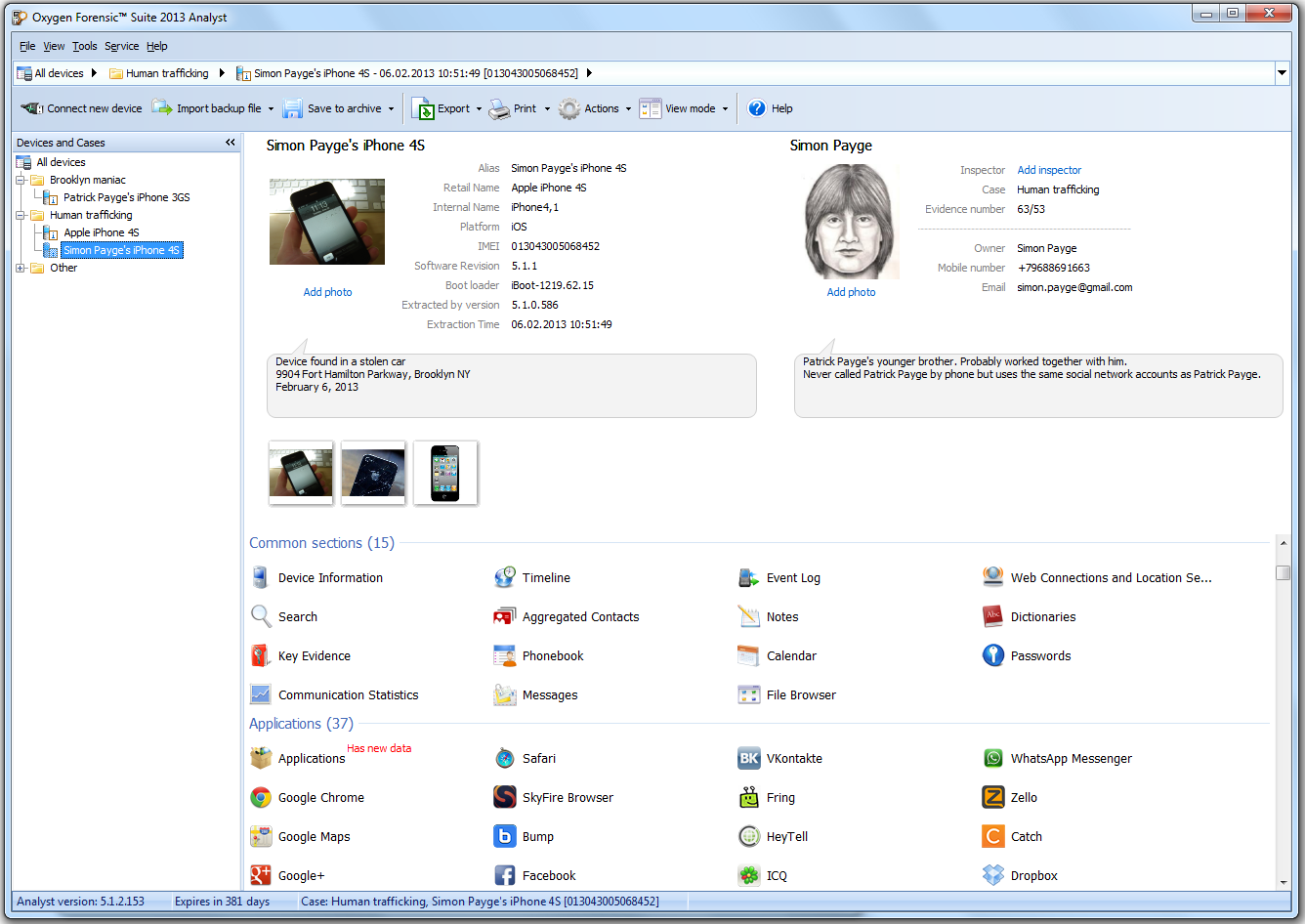Select Apple iPhone 4S in tree
This screenshot has height=924, width=1305.
click(102, 232)
